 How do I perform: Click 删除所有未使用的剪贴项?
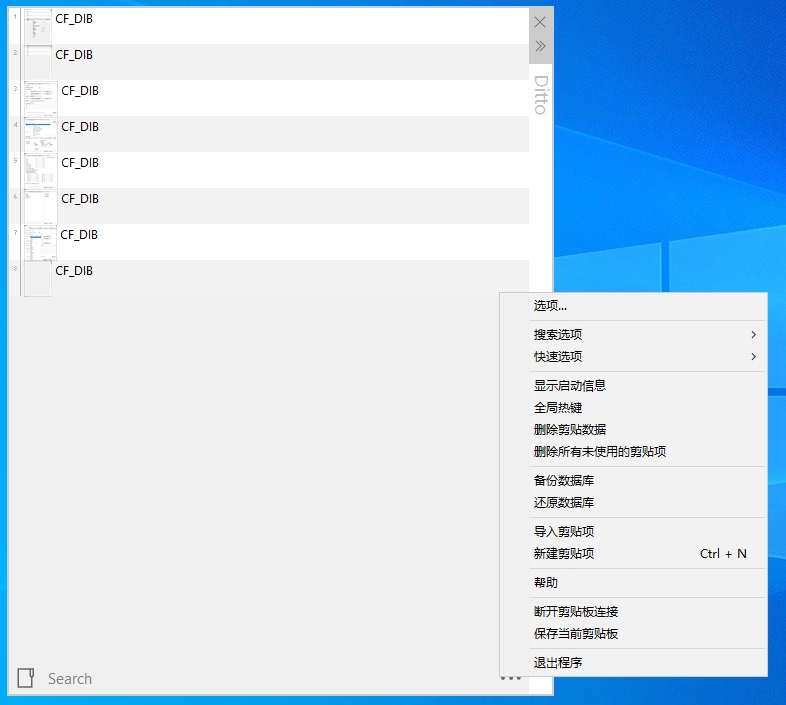pyautogui.click(x=600, y=452)
